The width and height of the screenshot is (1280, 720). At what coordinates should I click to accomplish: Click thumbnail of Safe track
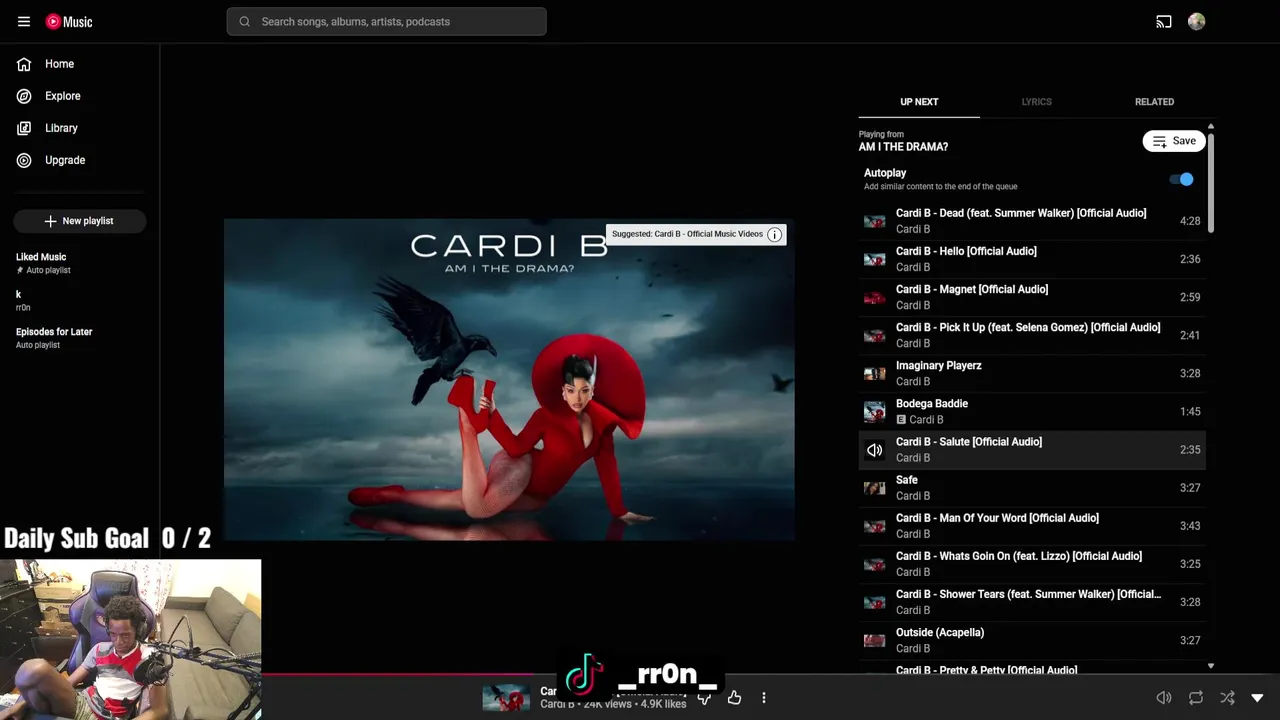[874, 488]
